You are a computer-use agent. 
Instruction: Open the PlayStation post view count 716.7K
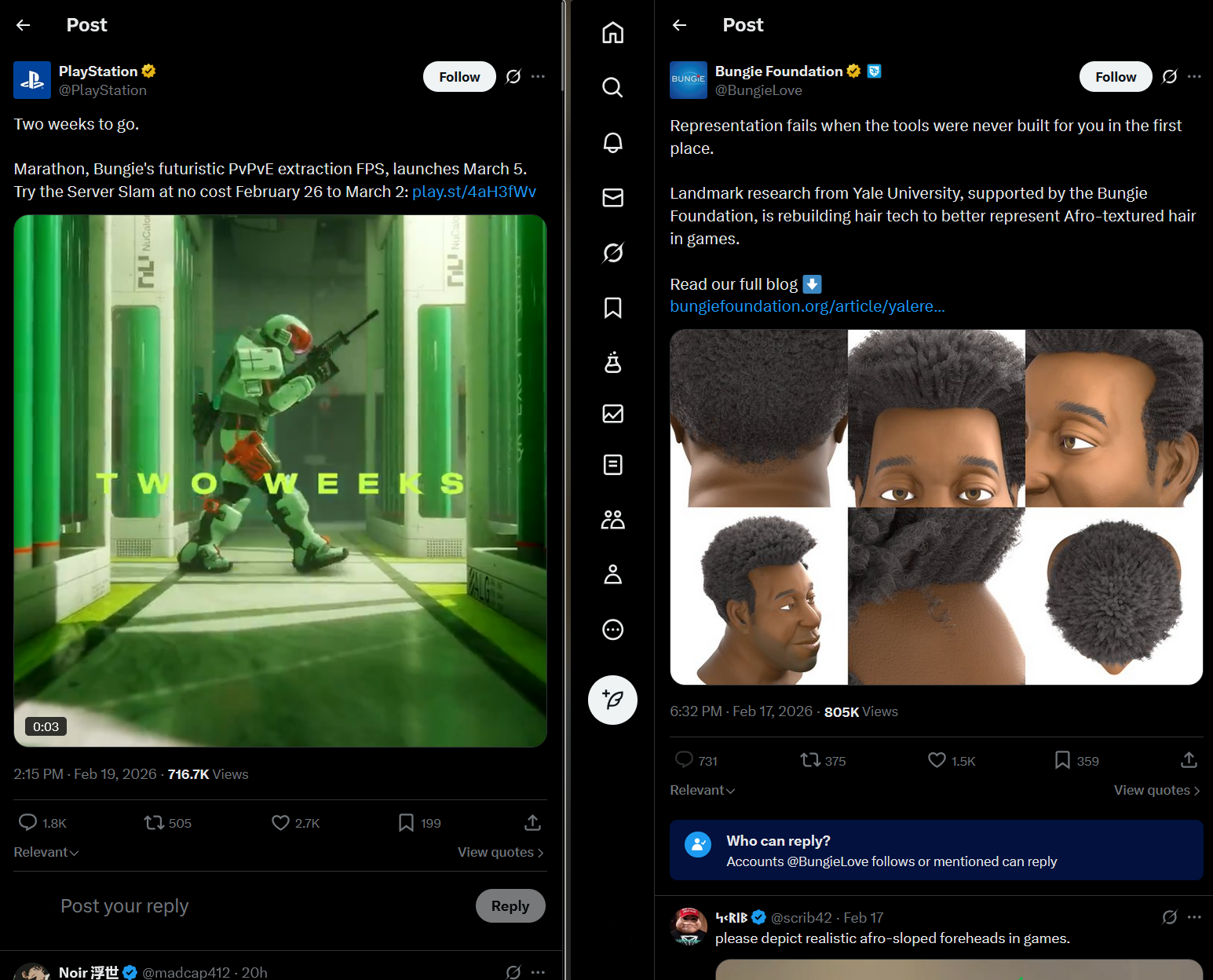208,774
